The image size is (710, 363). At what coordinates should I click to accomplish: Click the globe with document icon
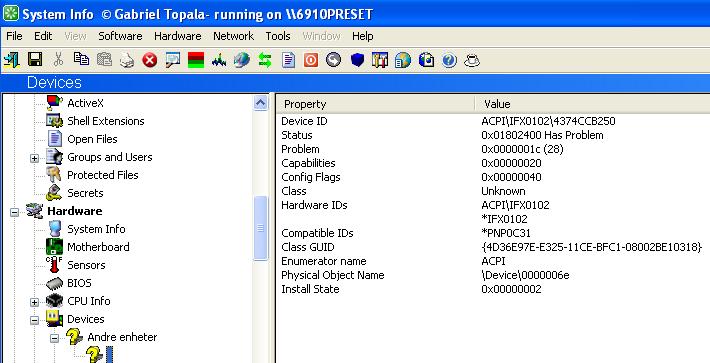403,60
